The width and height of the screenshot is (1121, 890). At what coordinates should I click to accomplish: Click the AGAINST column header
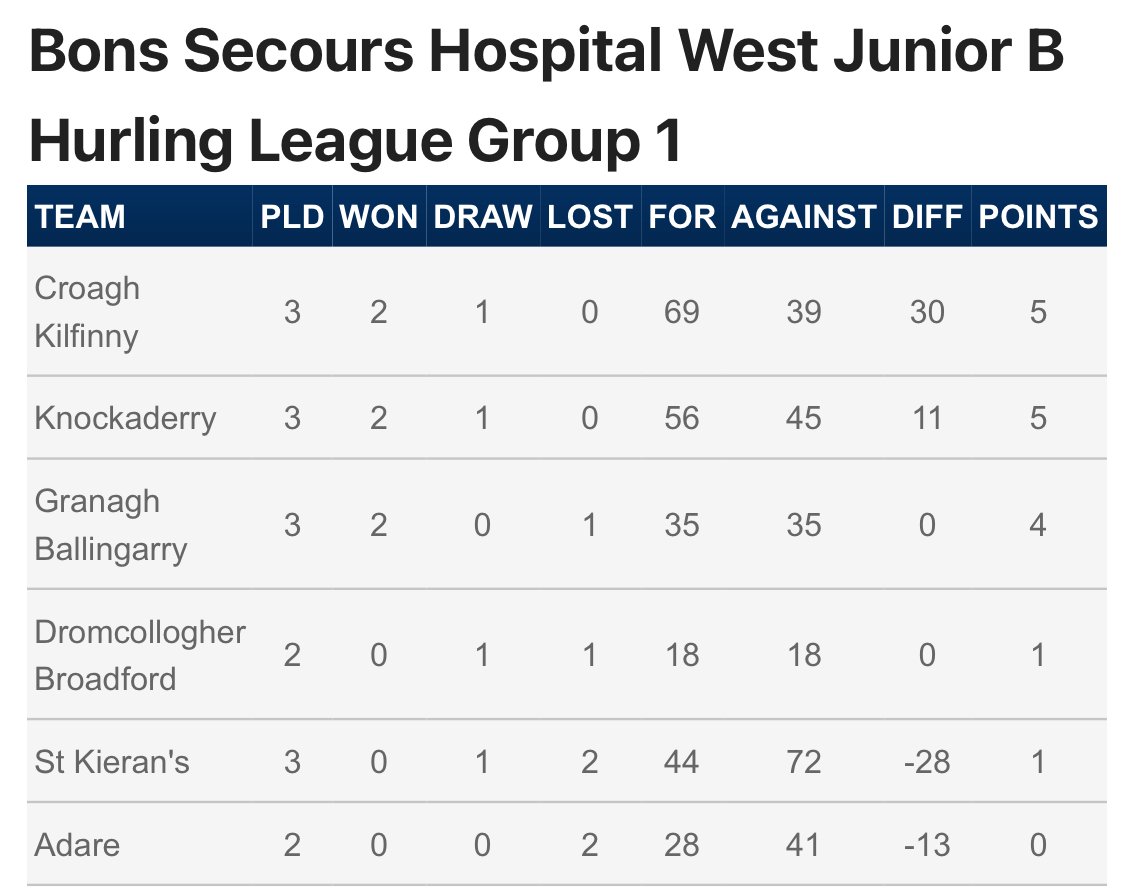click(x=804, y=217)
